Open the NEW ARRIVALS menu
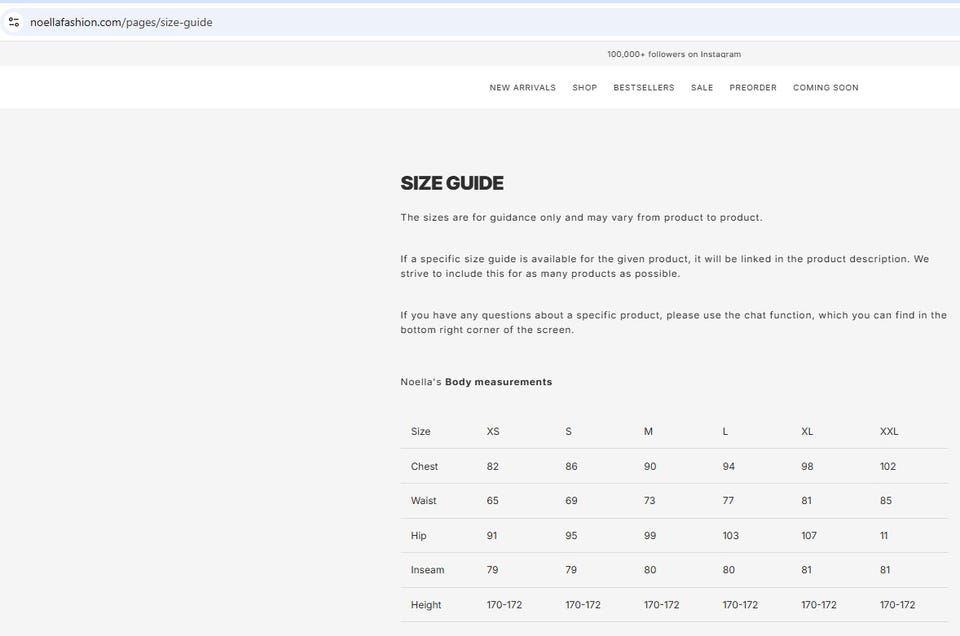960x636 pixels. [x=522, y=88]
